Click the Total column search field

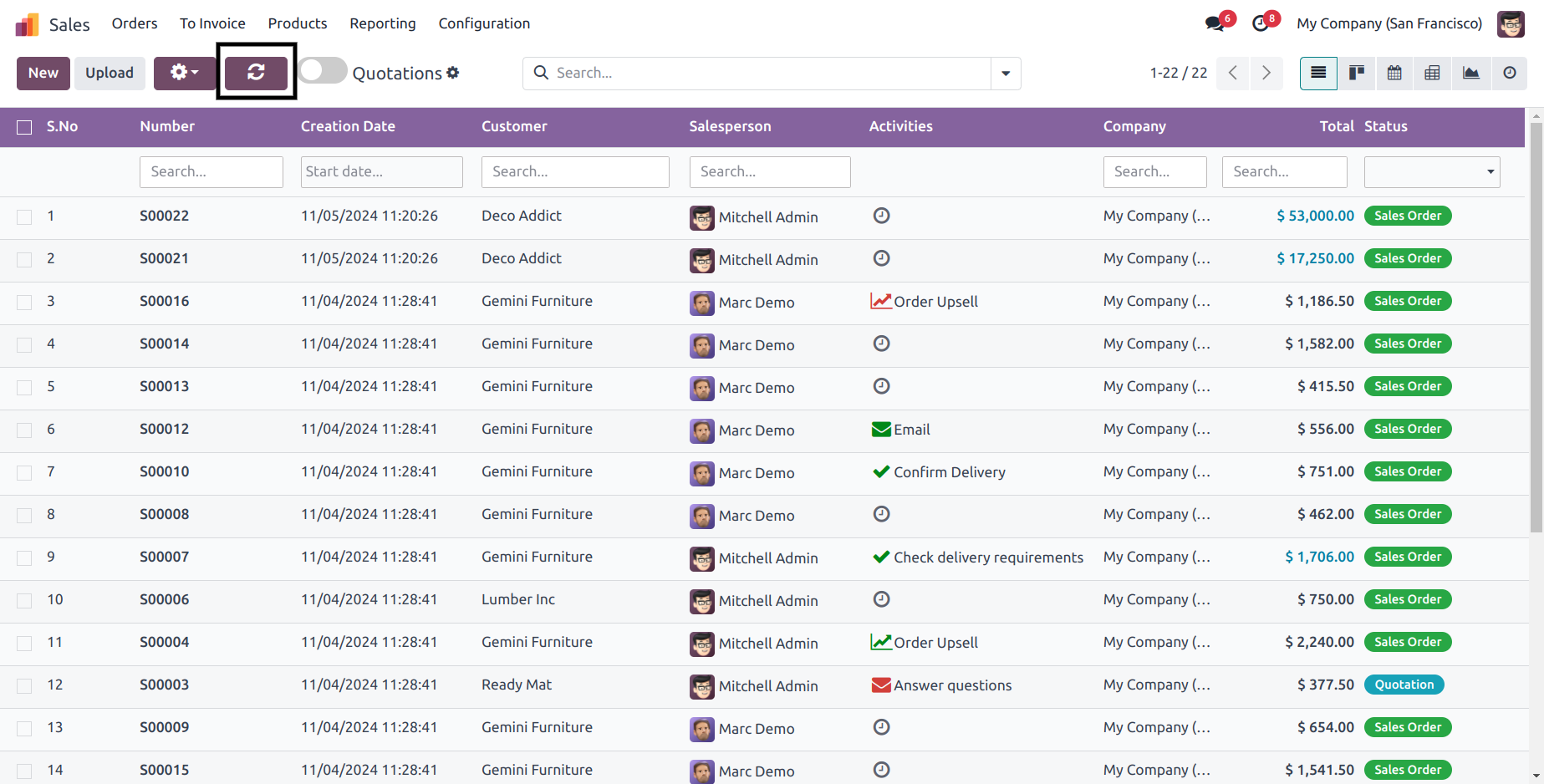point(1285,171)
